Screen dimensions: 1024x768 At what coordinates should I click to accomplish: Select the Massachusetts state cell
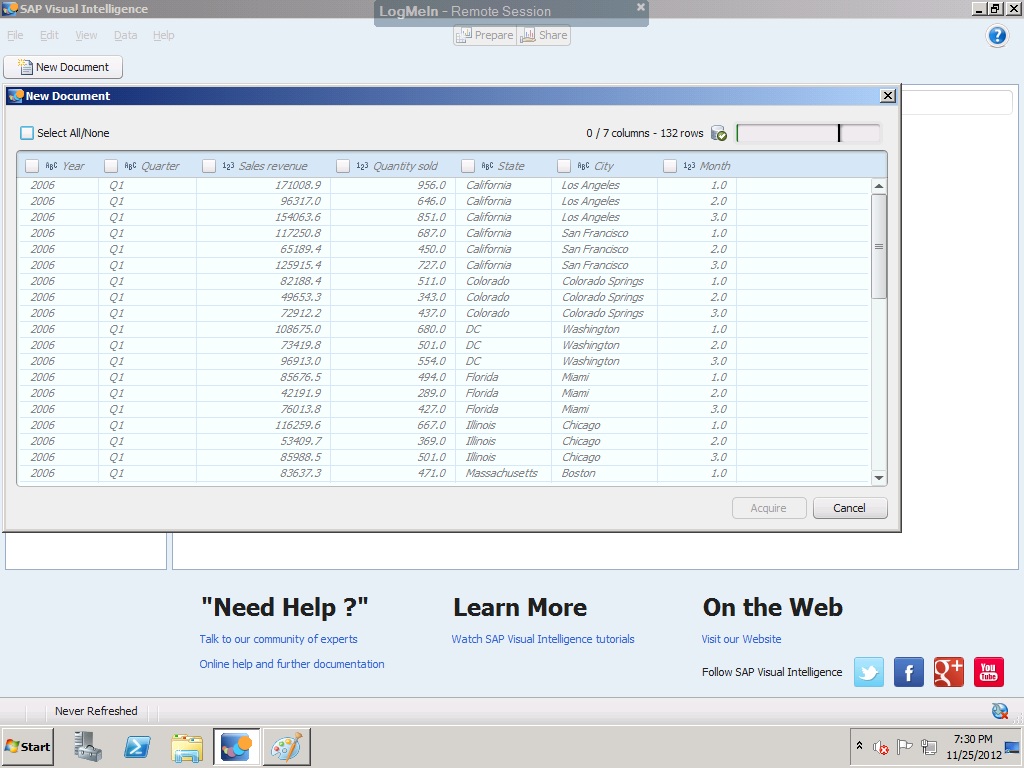(x=504, y=473)
